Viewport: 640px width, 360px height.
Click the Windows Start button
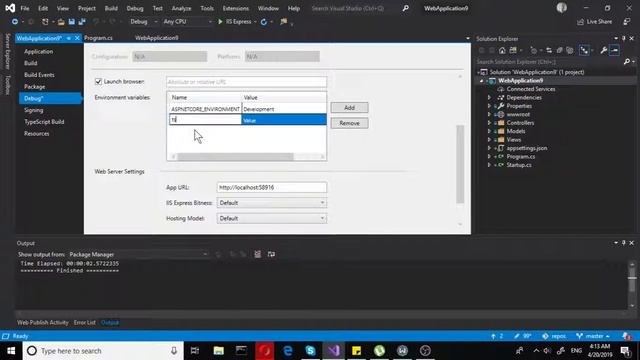(11, 351)
